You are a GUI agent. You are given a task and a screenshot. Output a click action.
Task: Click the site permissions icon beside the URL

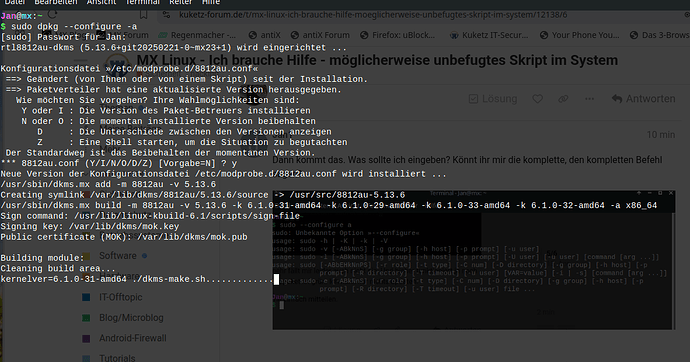click(x=166, y=15)
